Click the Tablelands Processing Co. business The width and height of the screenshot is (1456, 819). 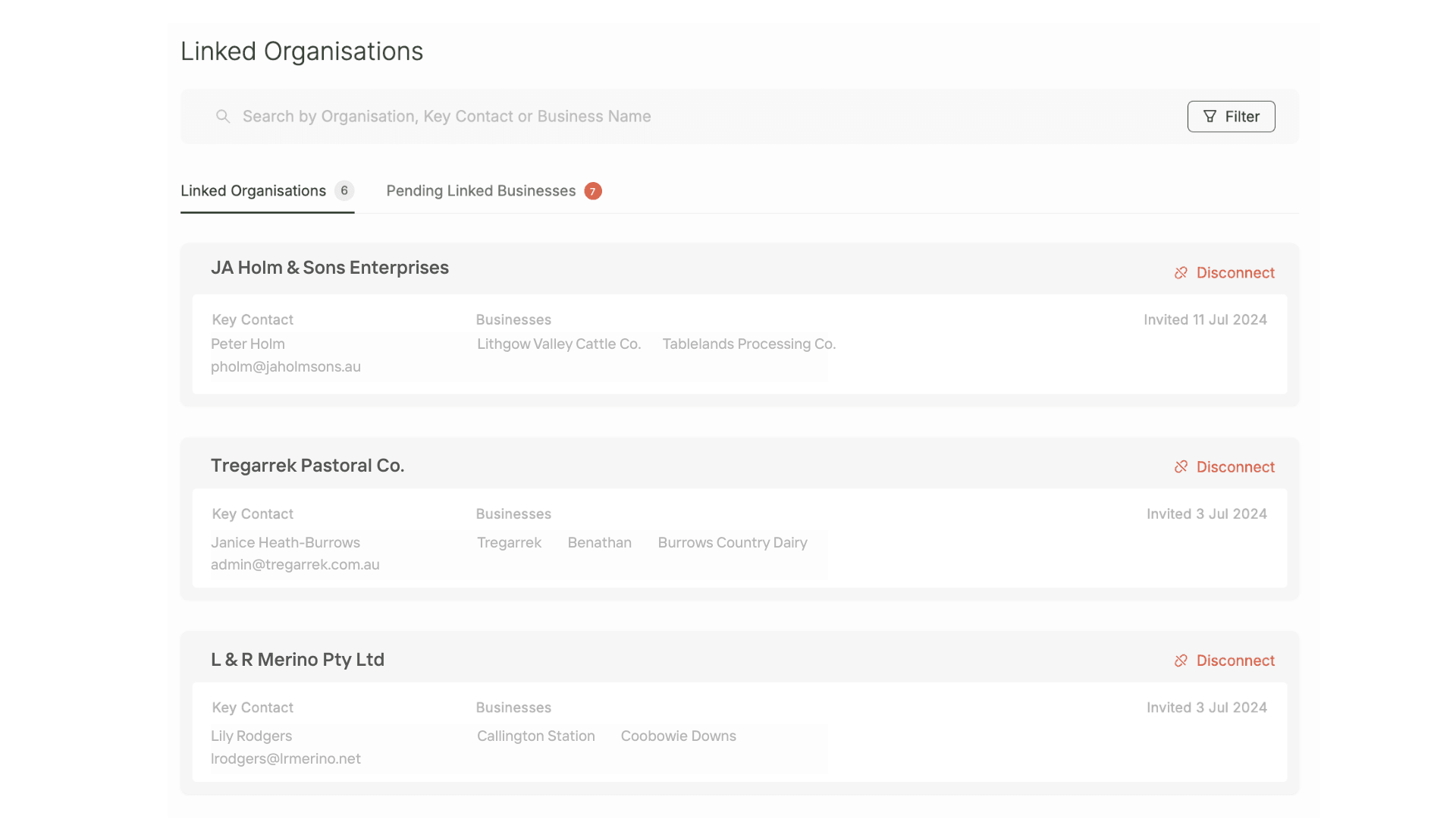[748, 344]
